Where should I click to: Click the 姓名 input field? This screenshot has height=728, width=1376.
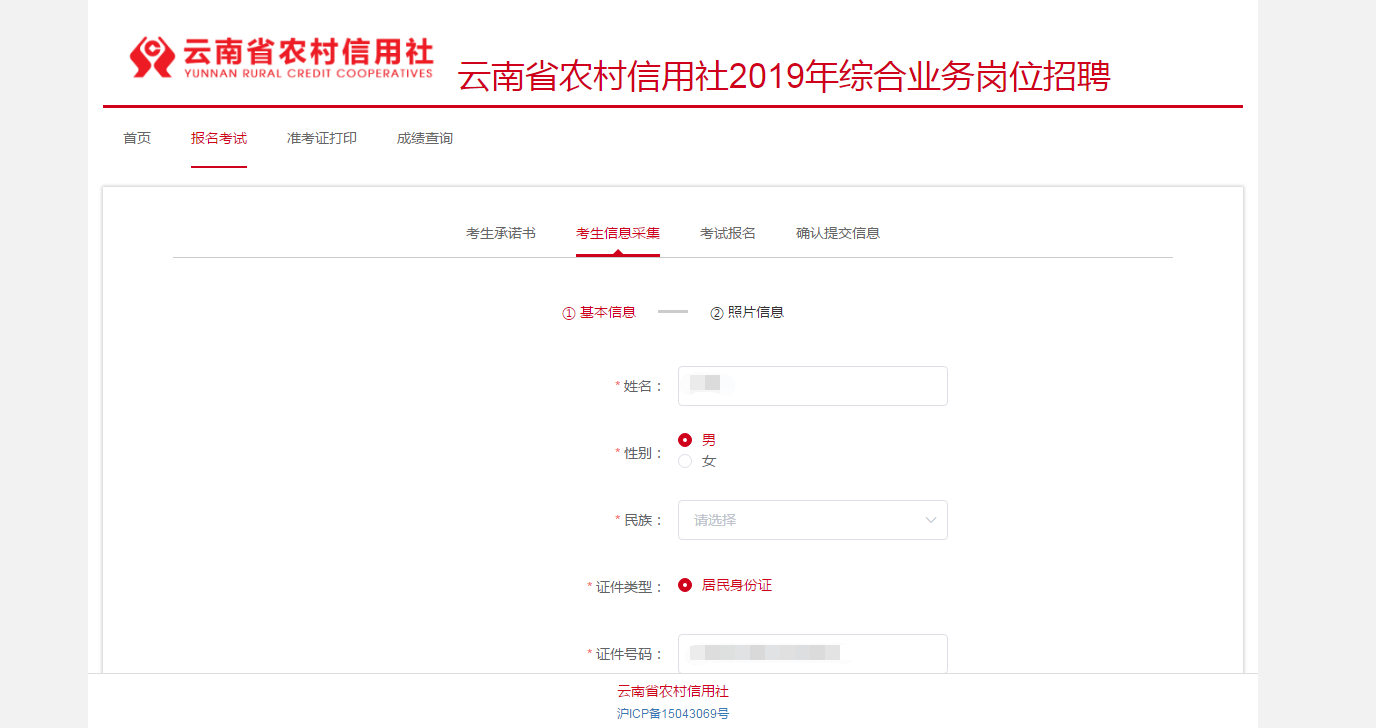tap(812, 386)
